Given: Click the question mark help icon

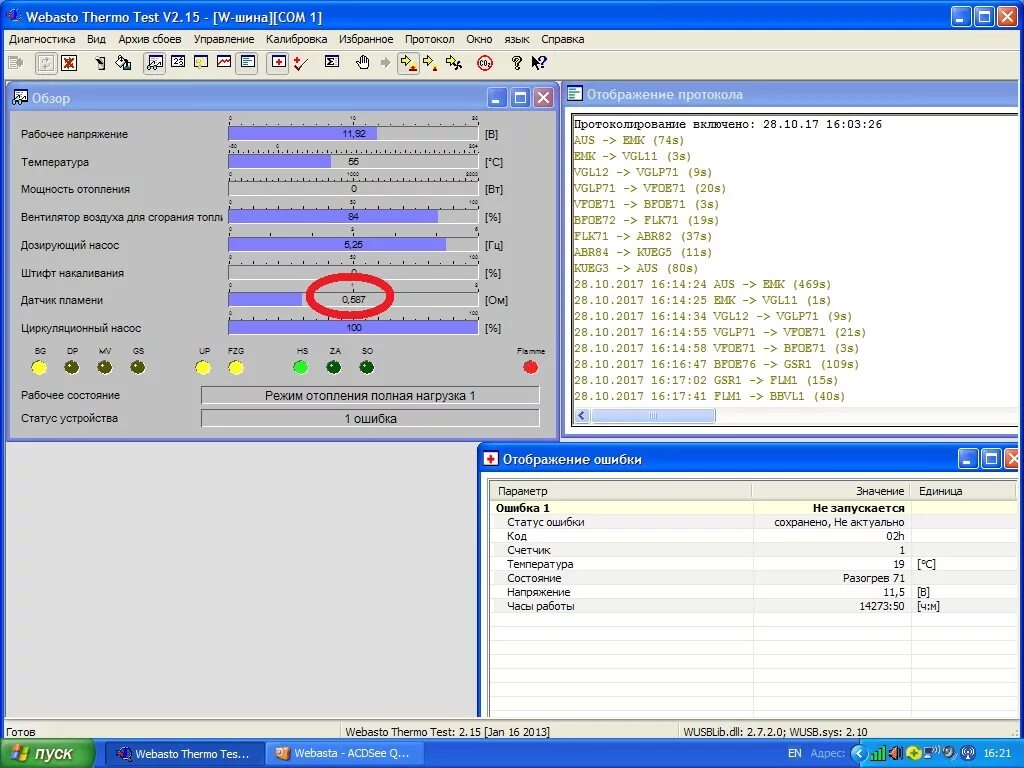Looking at the screenshot, I should tap(516, 63).
